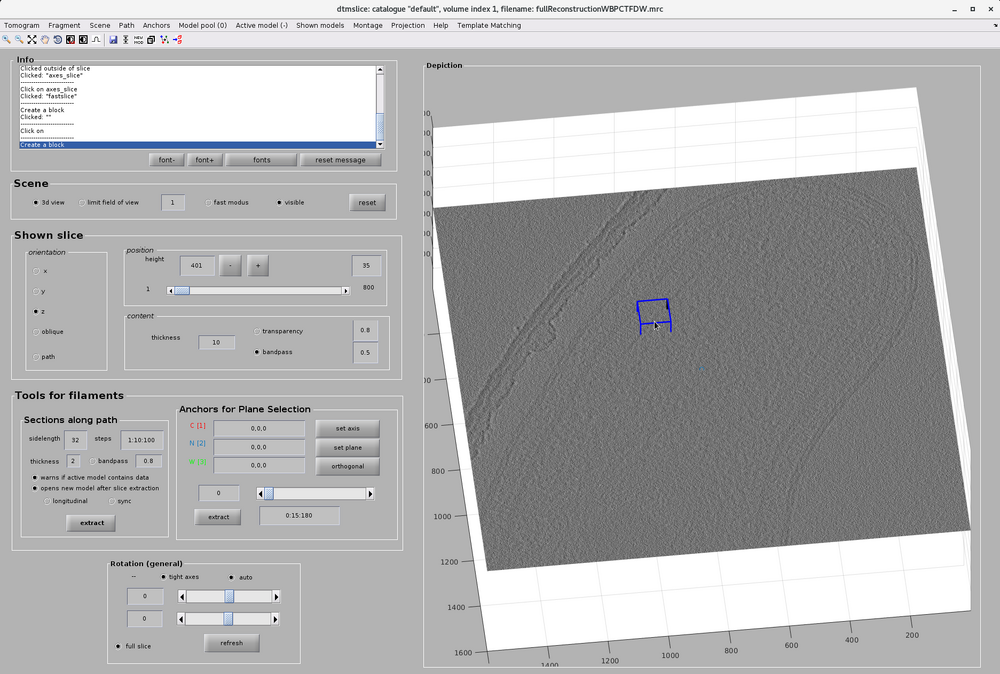1000x674 pixels.
Task: Select the Zoom In magnifier tool
Action: [6, 40]
